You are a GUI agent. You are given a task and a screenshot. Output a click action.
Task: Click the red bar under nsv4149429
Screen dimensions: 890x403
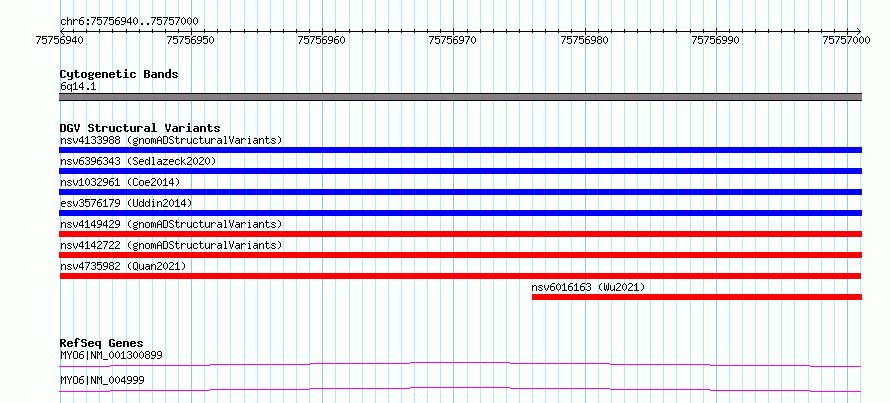point(460,234)
